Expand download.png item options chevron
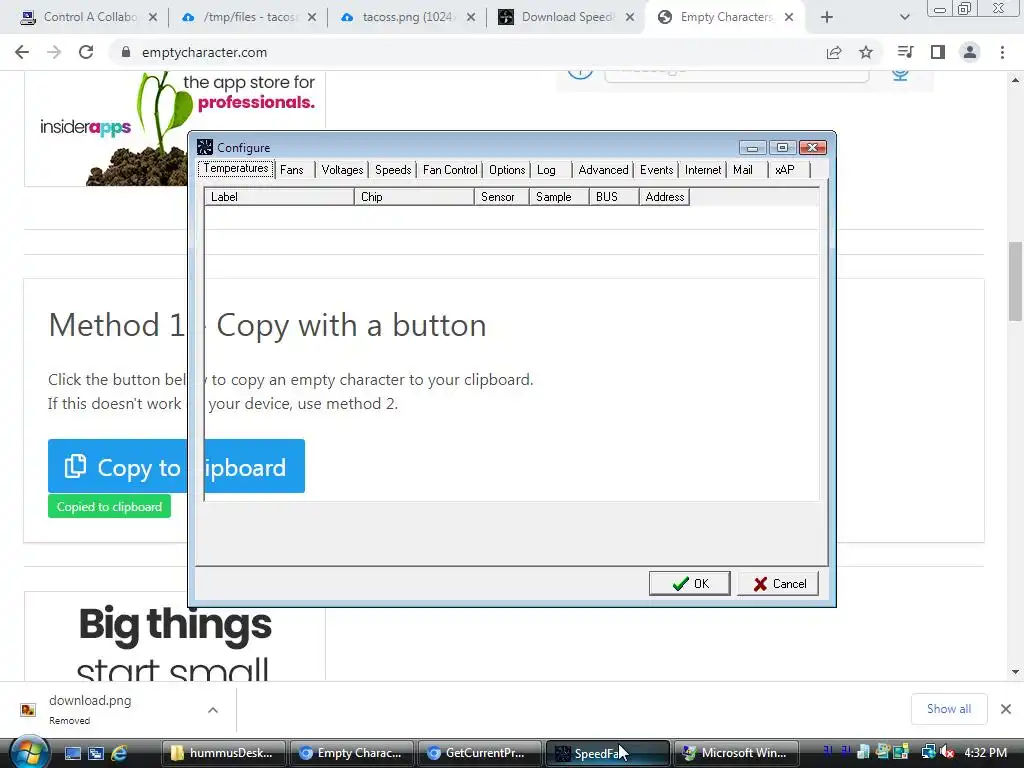Viewport: 1024px width, 768px height. [213, 710]
